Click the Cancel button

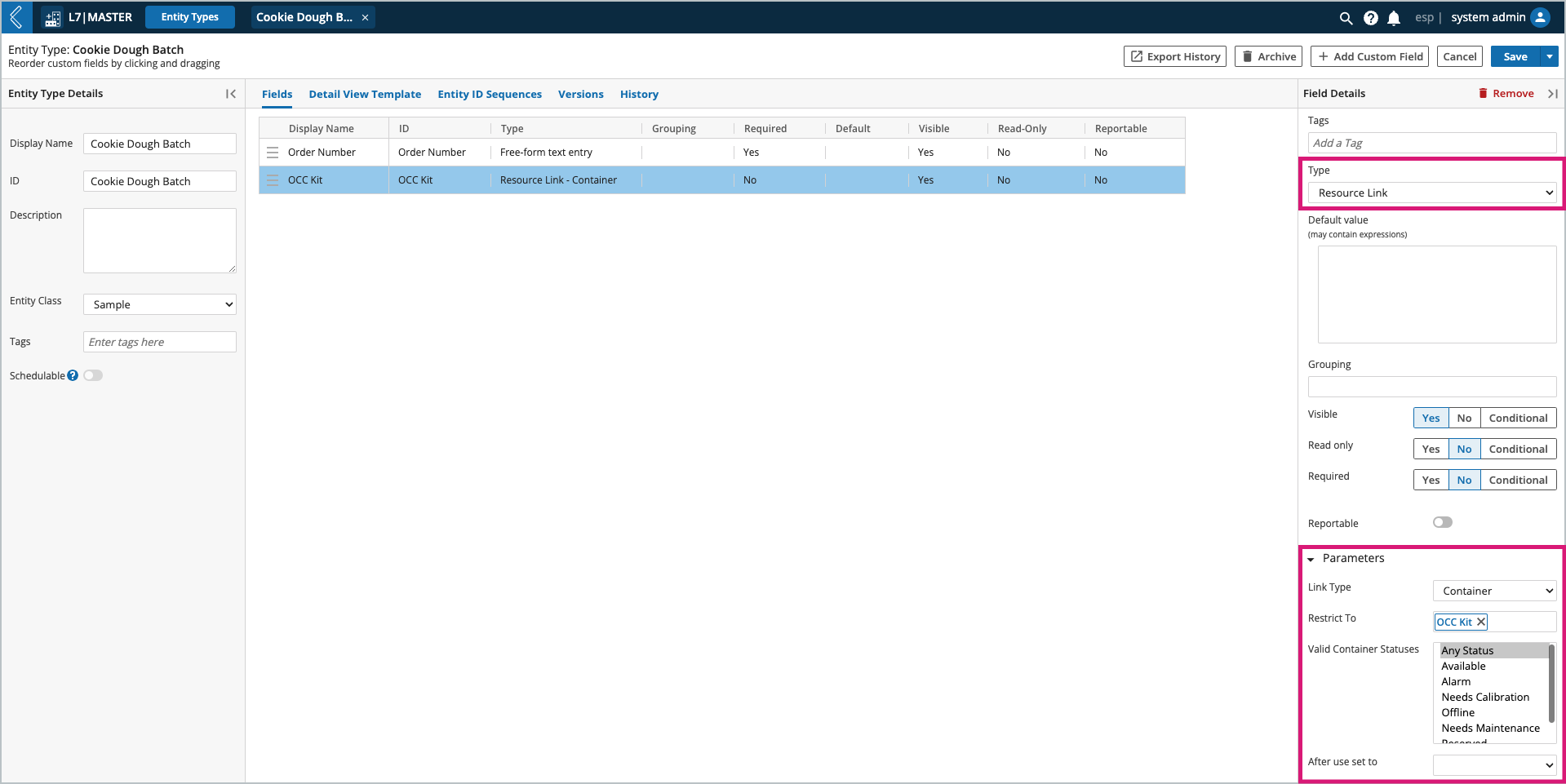1460,56
